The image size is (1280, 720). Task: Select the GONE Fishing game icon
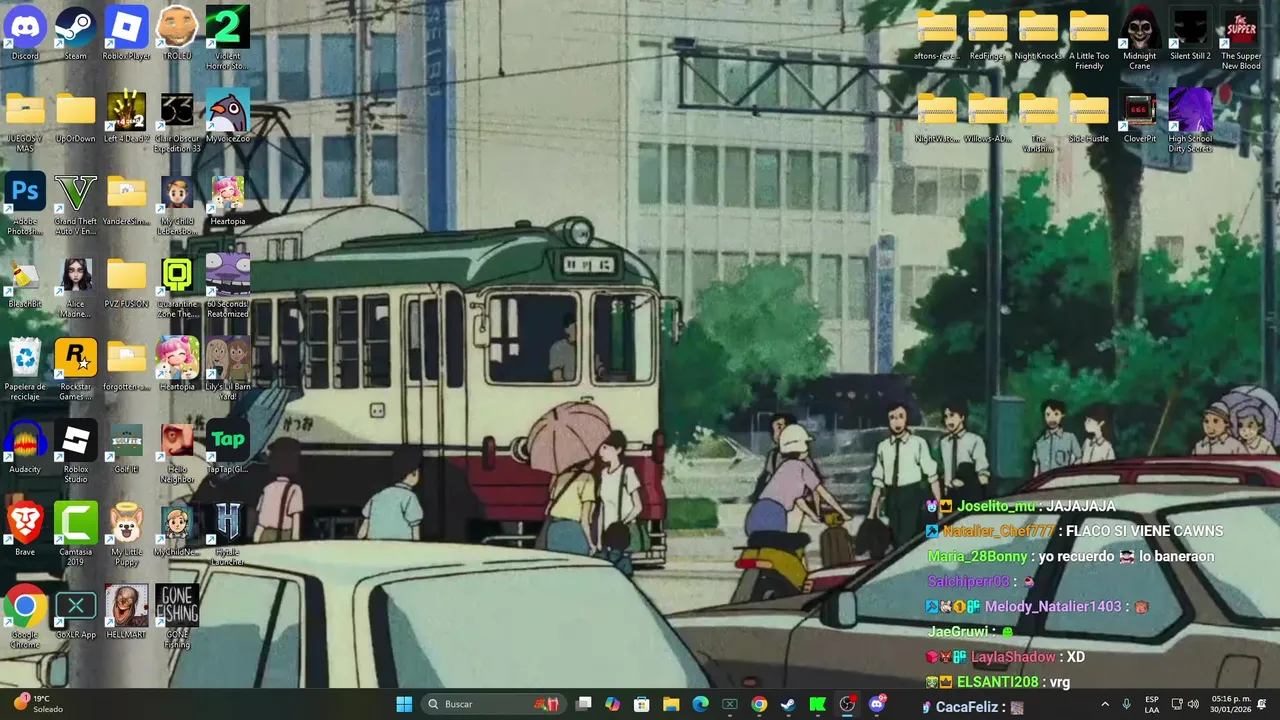tap(177, 618)
